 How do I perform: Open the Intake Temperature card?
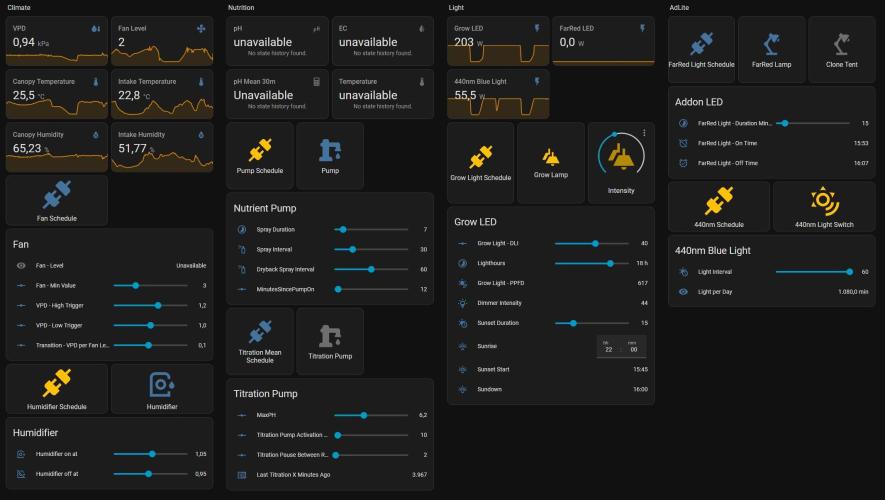162,94
